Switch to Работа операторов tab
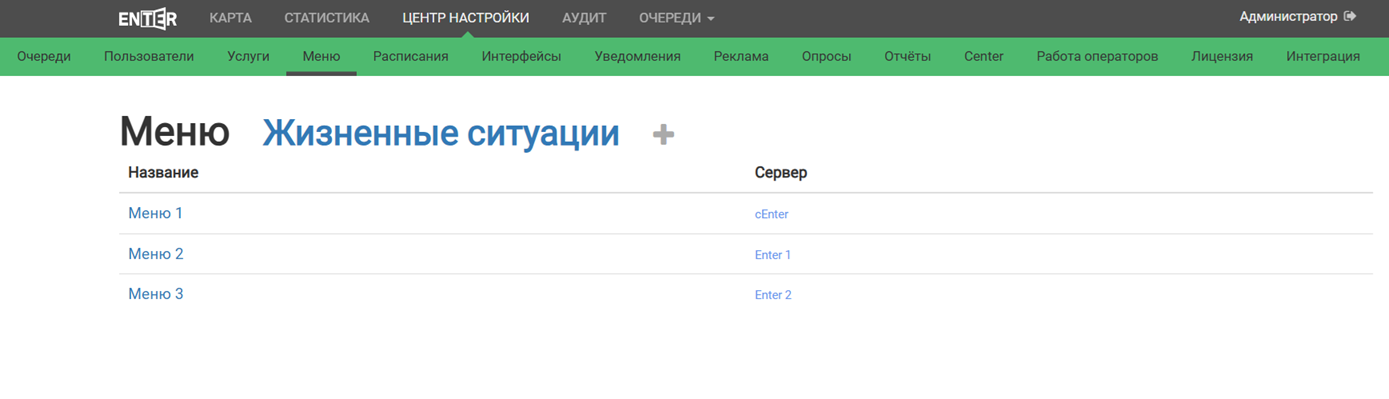Viewport: 1389px width, 399px height. point(1097,56)
